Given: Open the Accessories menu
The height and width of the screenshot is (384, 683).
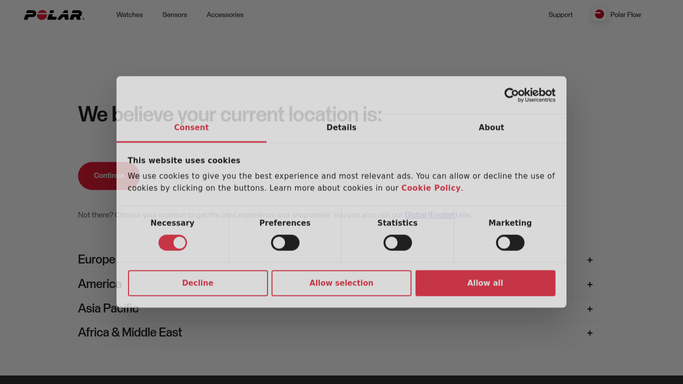Looking at the screenshot, I should click(x=225, y=15).
